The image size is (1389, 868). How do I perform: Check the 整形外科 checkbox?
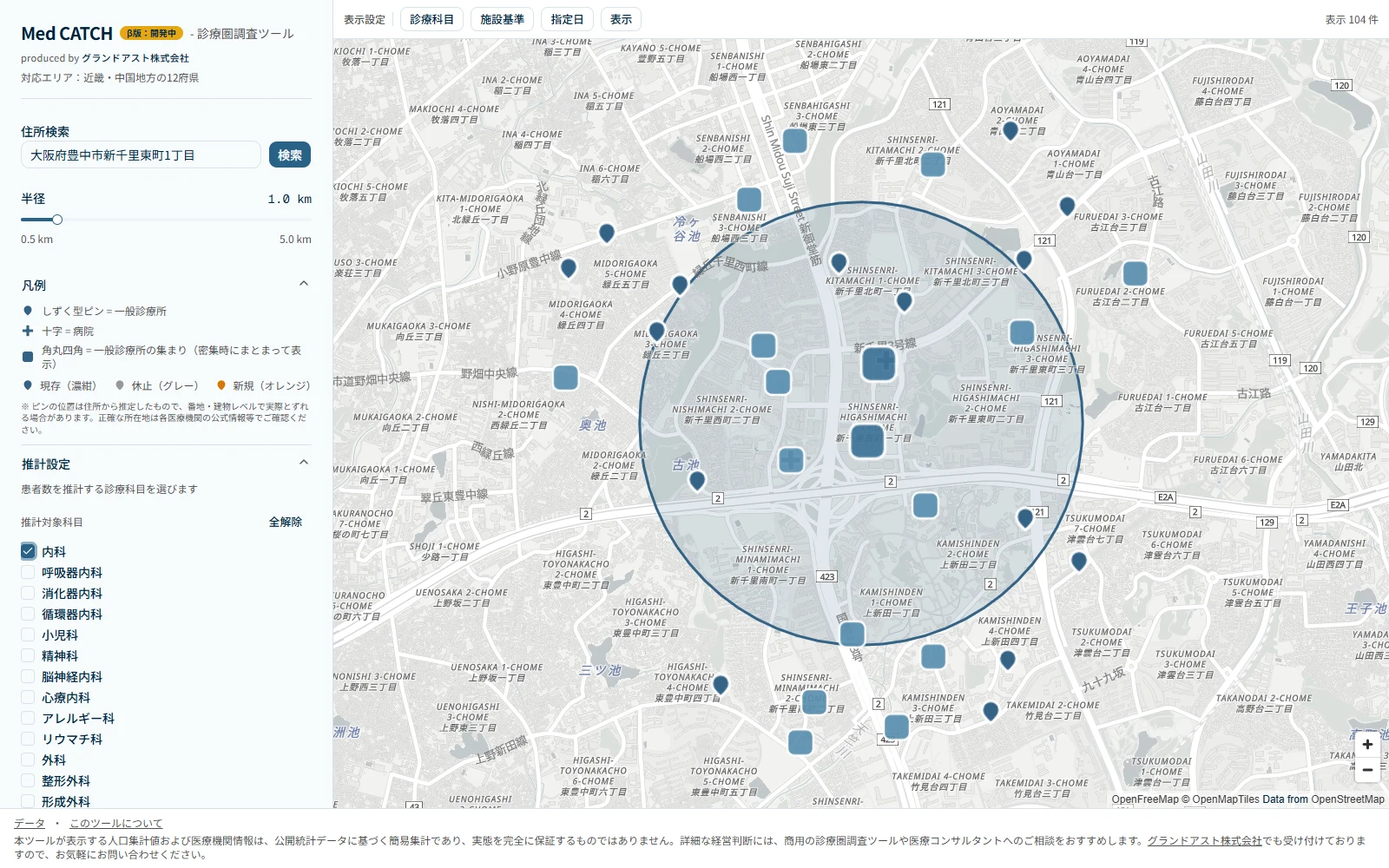28,780
